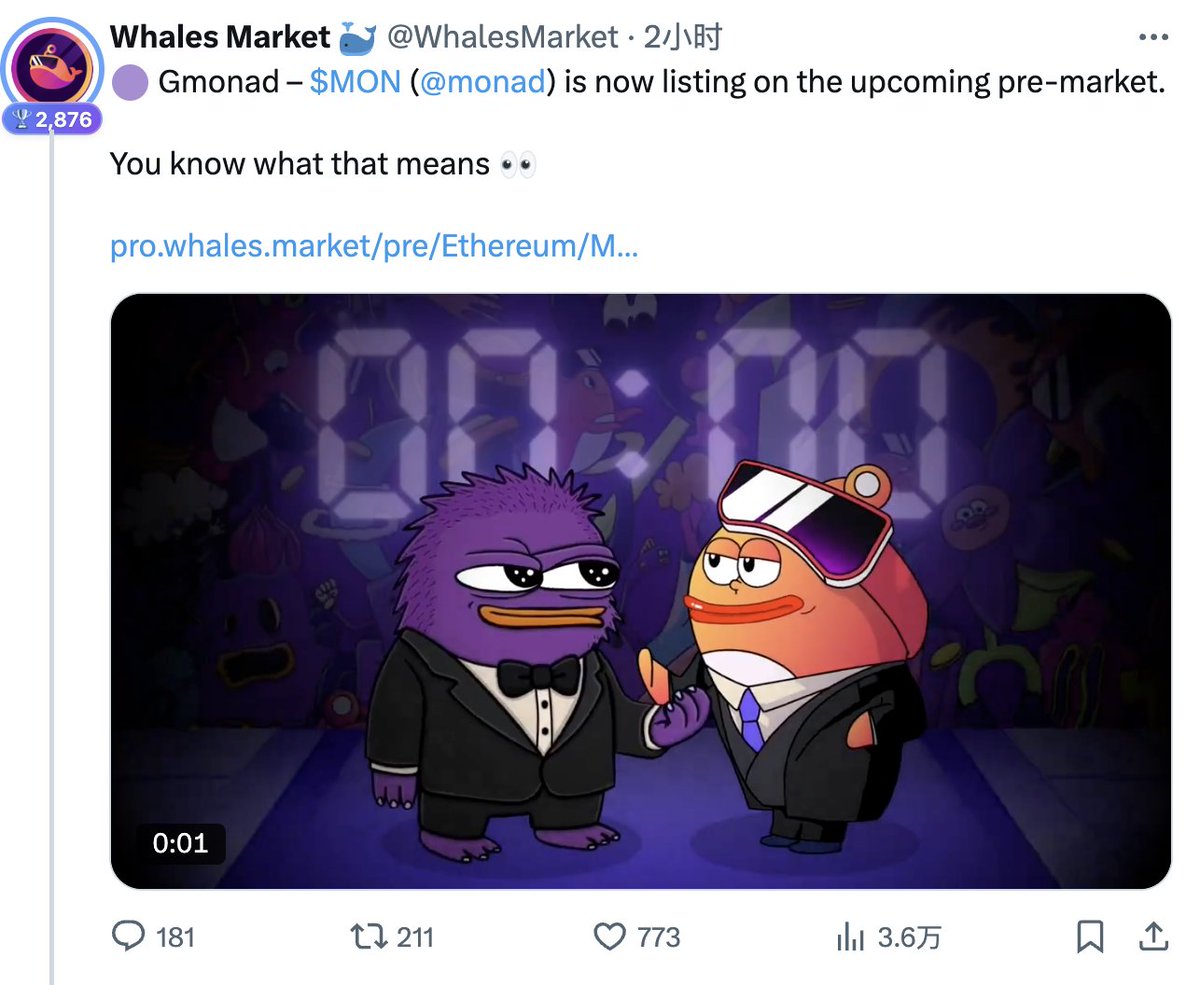
Task: Open the @WhalesMarket handle
Action: (x=503, y=37)
